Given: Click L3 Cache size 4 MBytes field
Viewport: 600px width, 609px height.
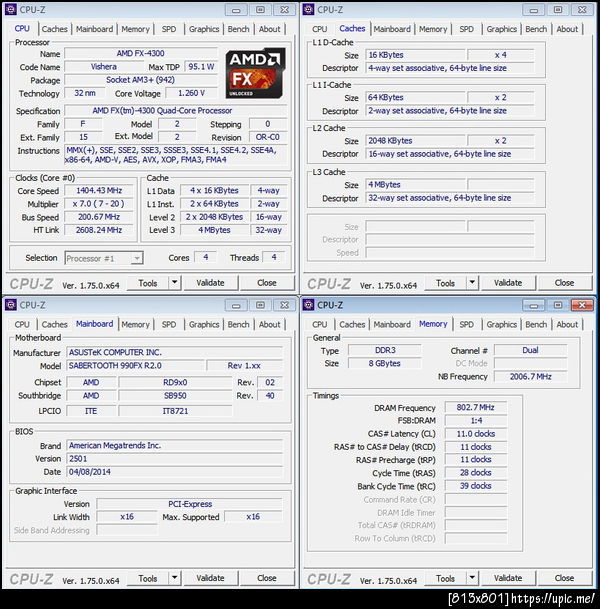Looking at the screenshot, I should coord(415,184).
